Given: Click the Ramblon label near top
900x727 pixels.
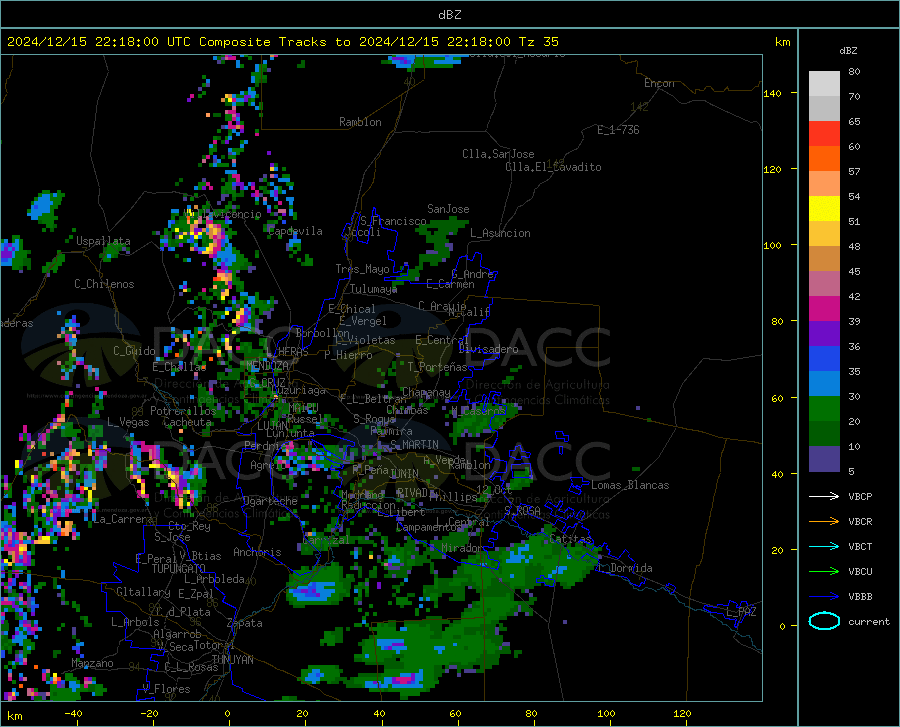Looking at the screenshot, I should (360, 122).
